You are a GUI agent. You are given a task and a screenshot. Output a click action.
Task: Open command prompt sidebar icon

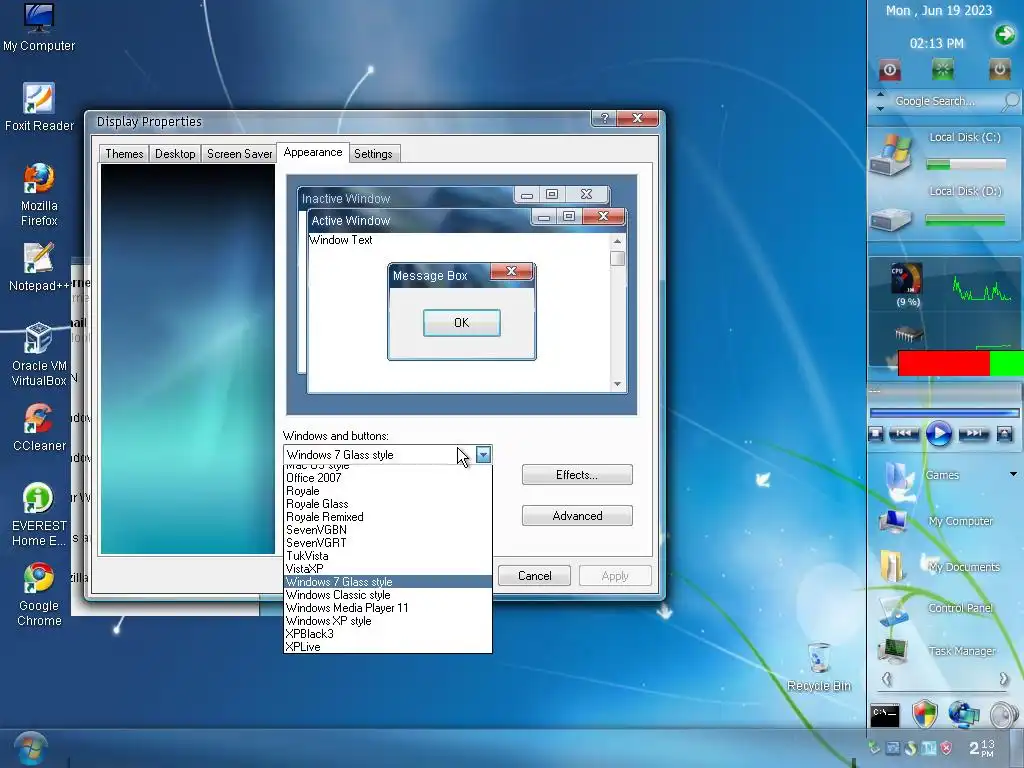click(x=885, y=715)
